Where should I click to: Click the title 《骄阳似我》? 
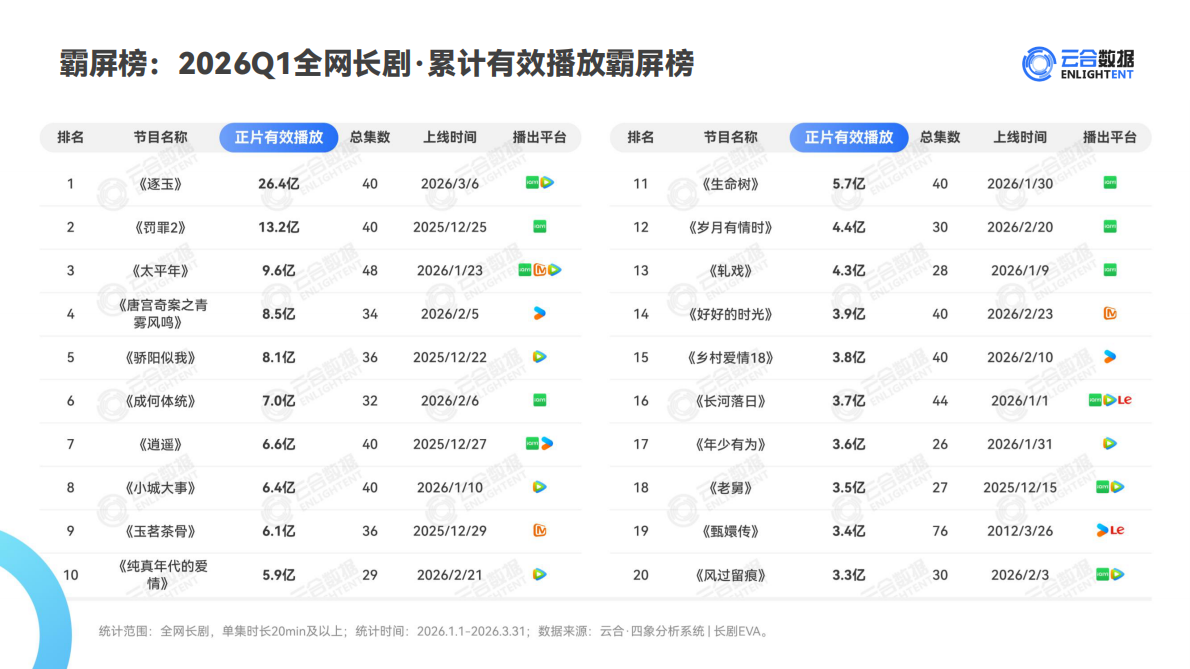coord(160,357)
